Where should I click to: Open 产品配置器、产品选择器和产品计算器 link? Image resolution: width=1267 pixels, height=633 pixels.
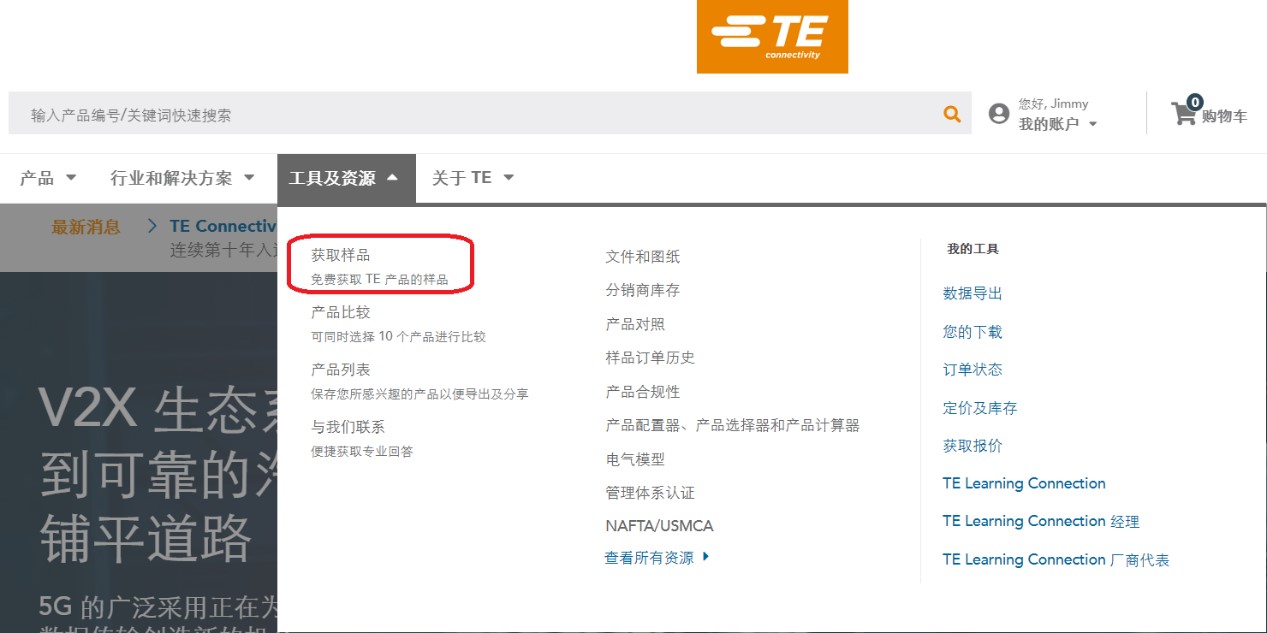coord(732,425)
